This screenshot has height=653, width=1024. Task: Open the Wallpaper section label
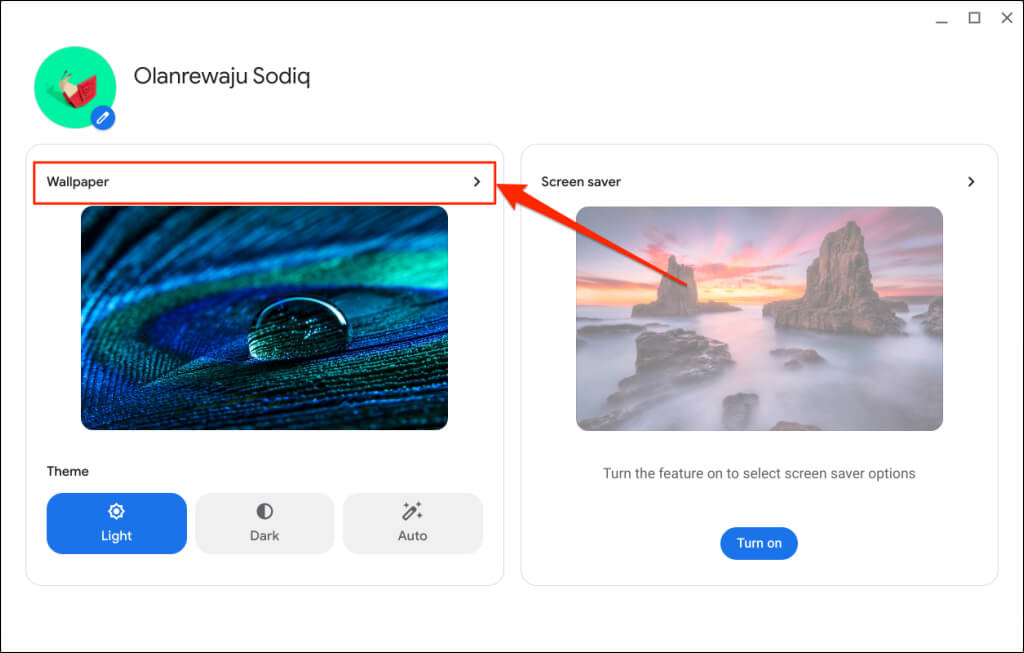[x=78, y=182]
